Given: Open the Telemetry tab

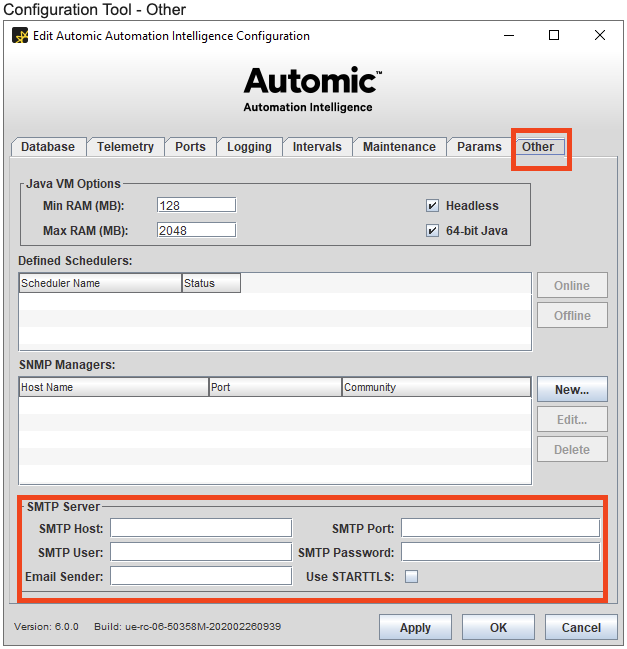Looking at the screenshot, I should 125,147.
